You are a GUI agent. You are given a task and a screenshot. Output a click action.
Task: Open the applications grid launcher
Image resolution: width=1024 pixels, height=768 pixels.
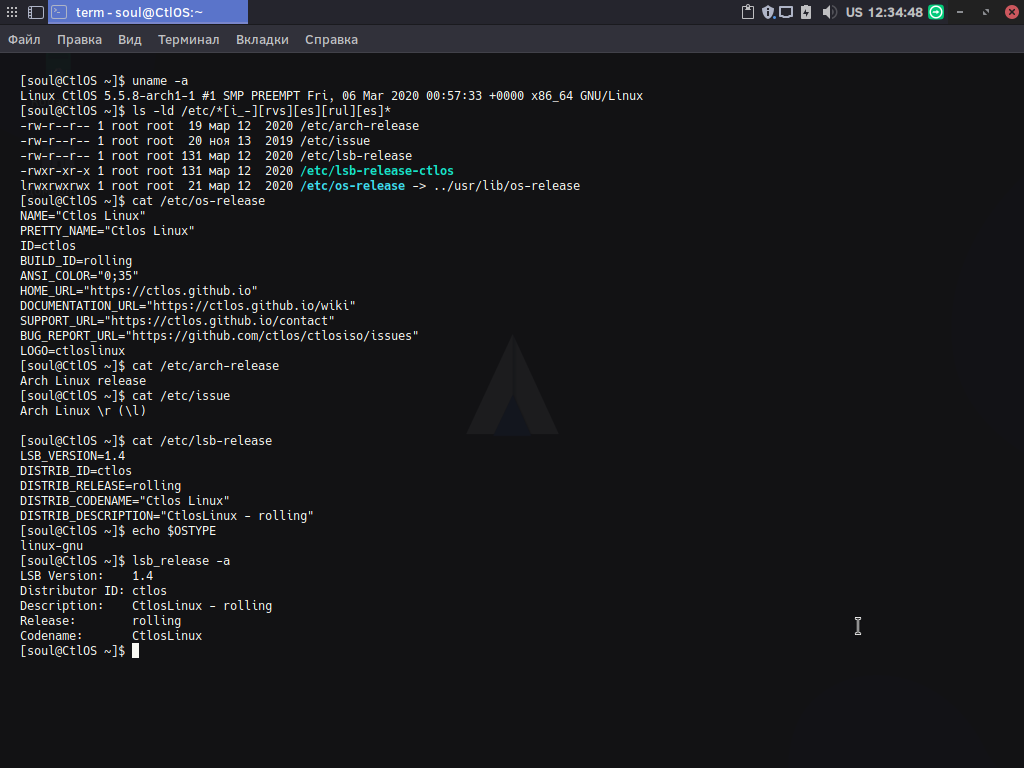click(x=12, y=12)
